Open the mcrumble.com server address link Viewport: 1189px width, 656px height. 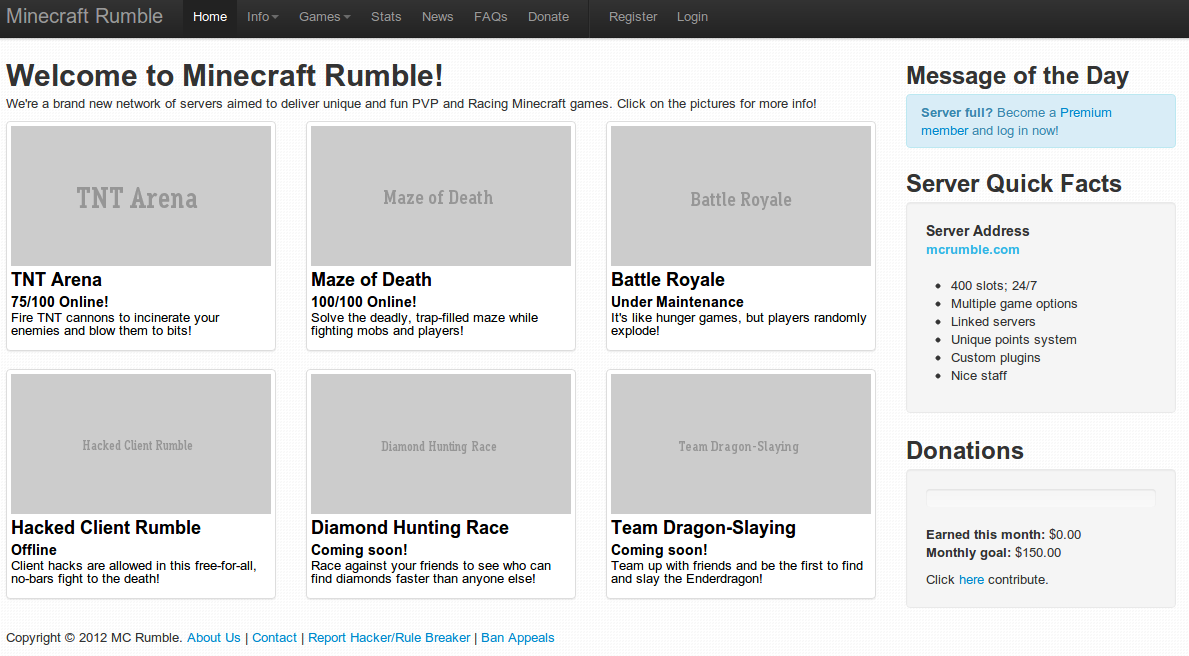(x=972, y=250)
